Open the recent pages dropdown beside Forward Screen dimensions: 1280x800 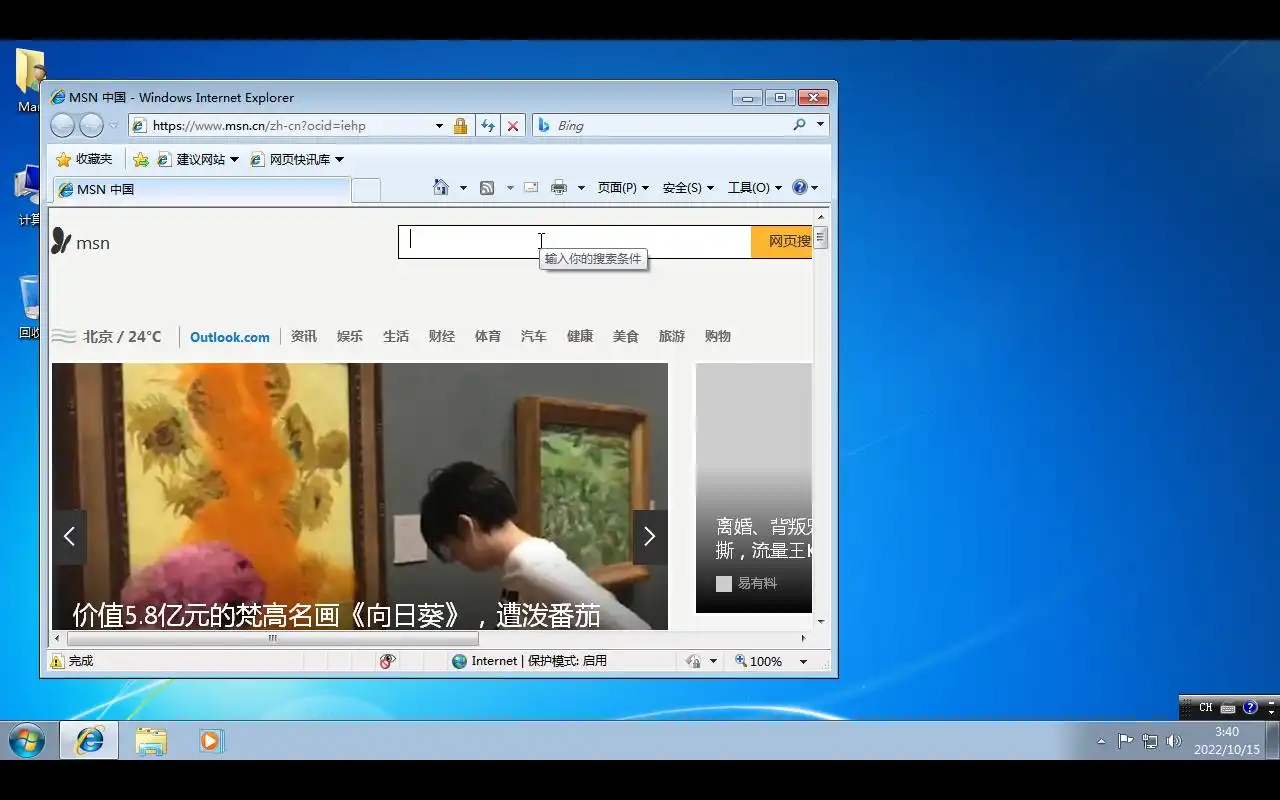113,126
